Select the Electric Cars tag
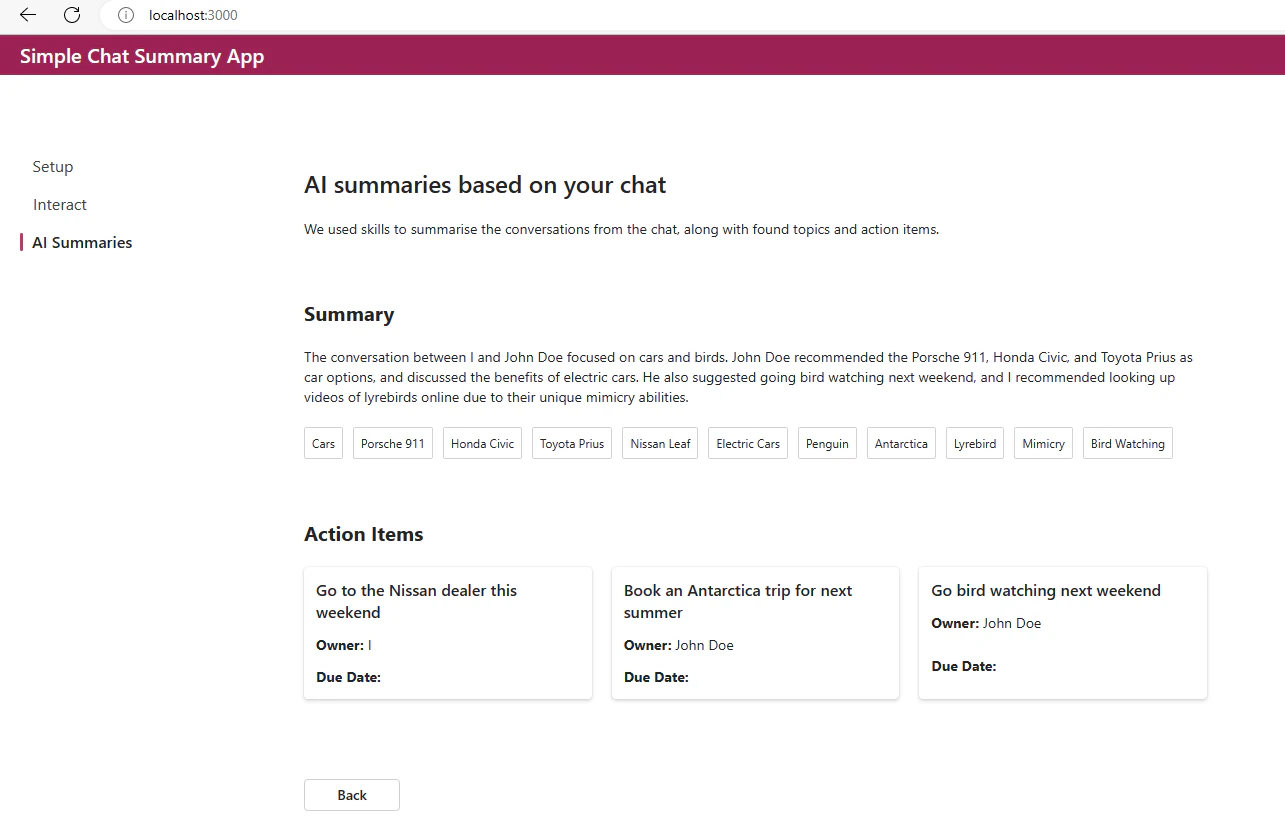The image size is (1285, 835). click(748, 444)
